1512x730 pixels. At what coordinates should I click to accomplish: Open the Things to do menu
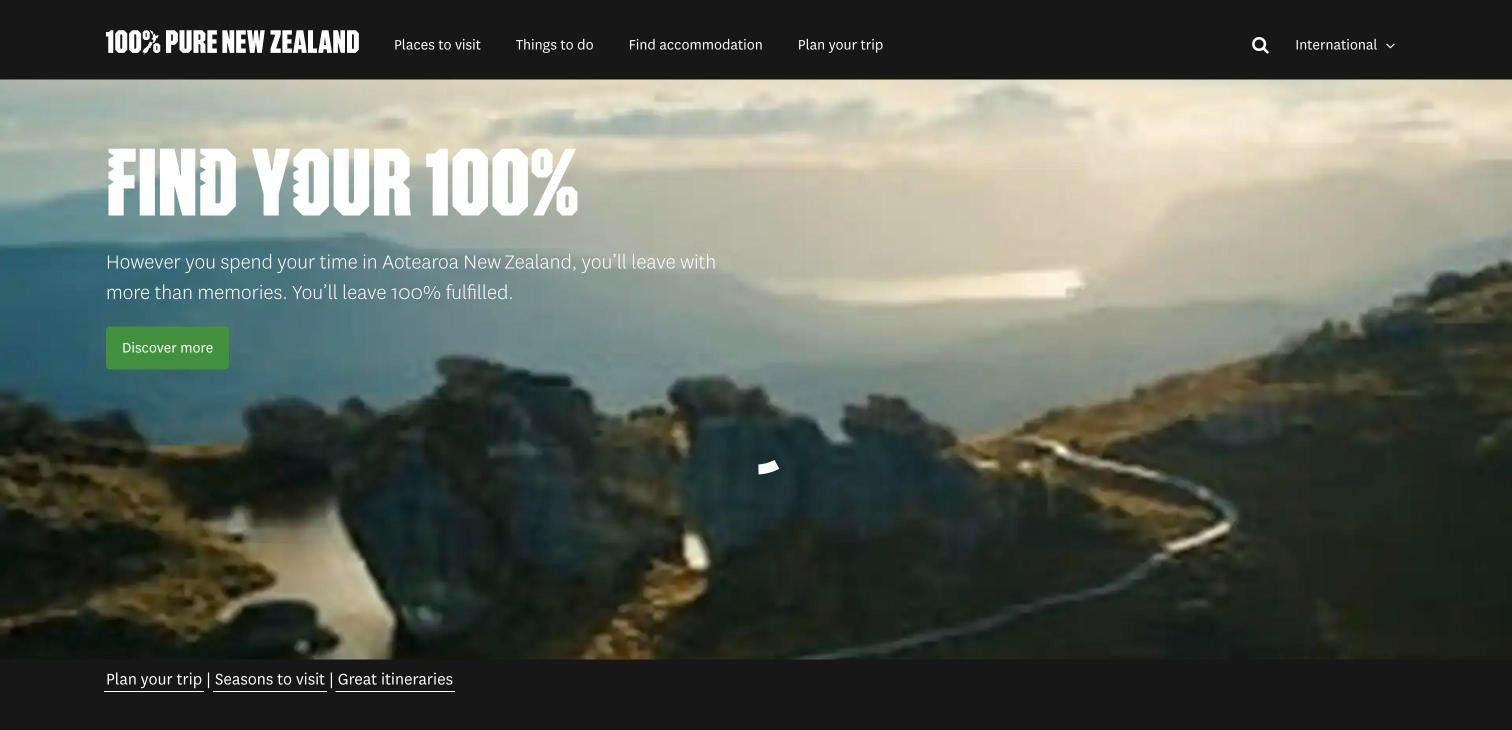554,45
